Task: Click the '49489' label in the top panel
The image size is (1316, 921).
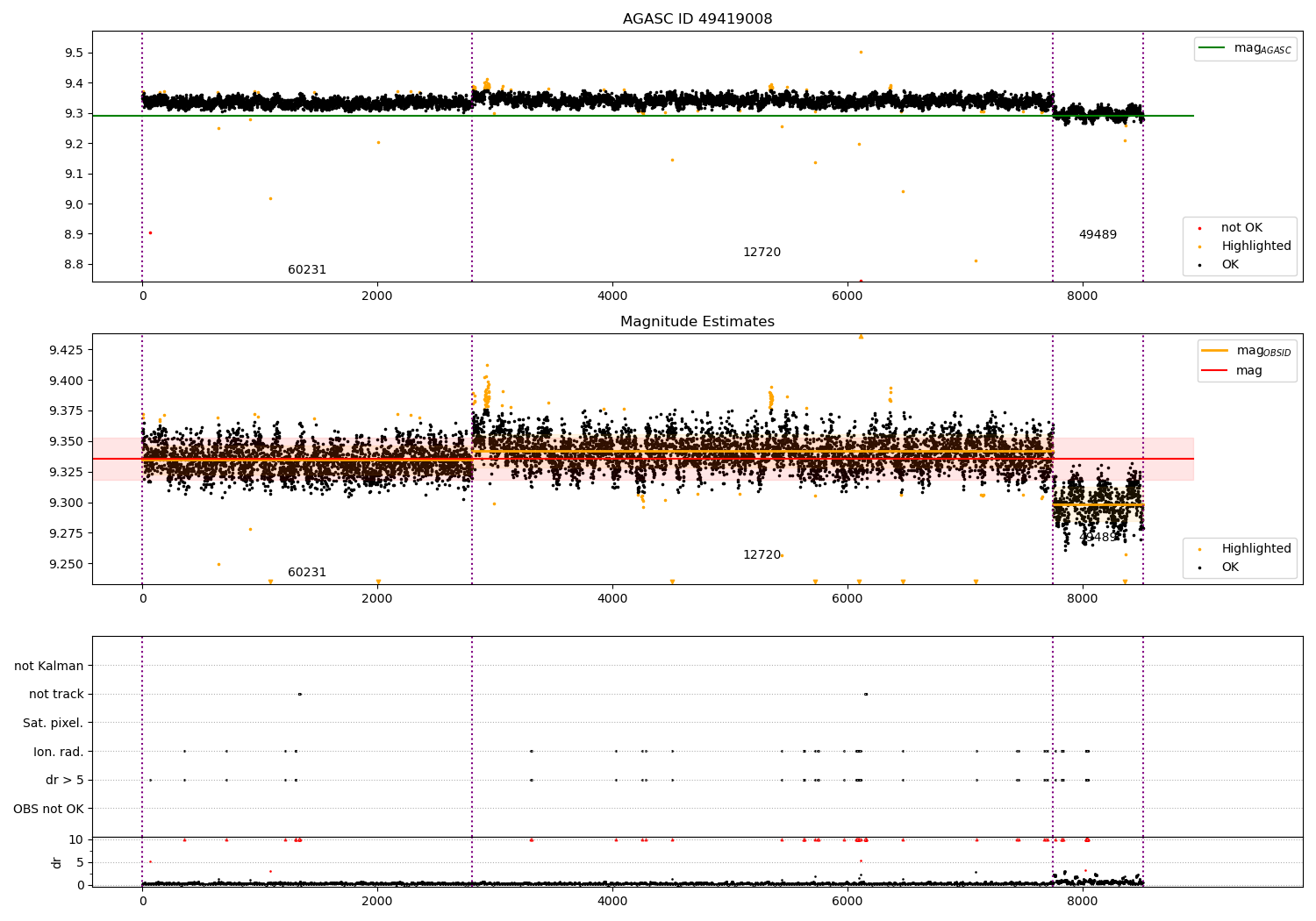Action: click(1098, 235)
